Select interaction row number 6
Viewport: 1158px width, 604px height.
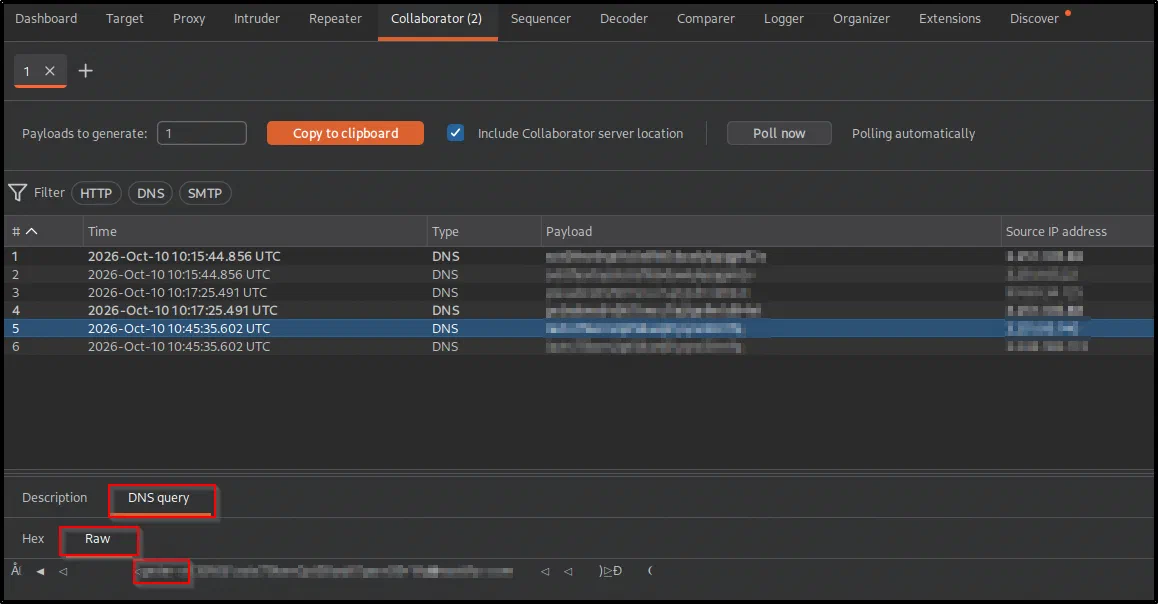pos(579,346)
